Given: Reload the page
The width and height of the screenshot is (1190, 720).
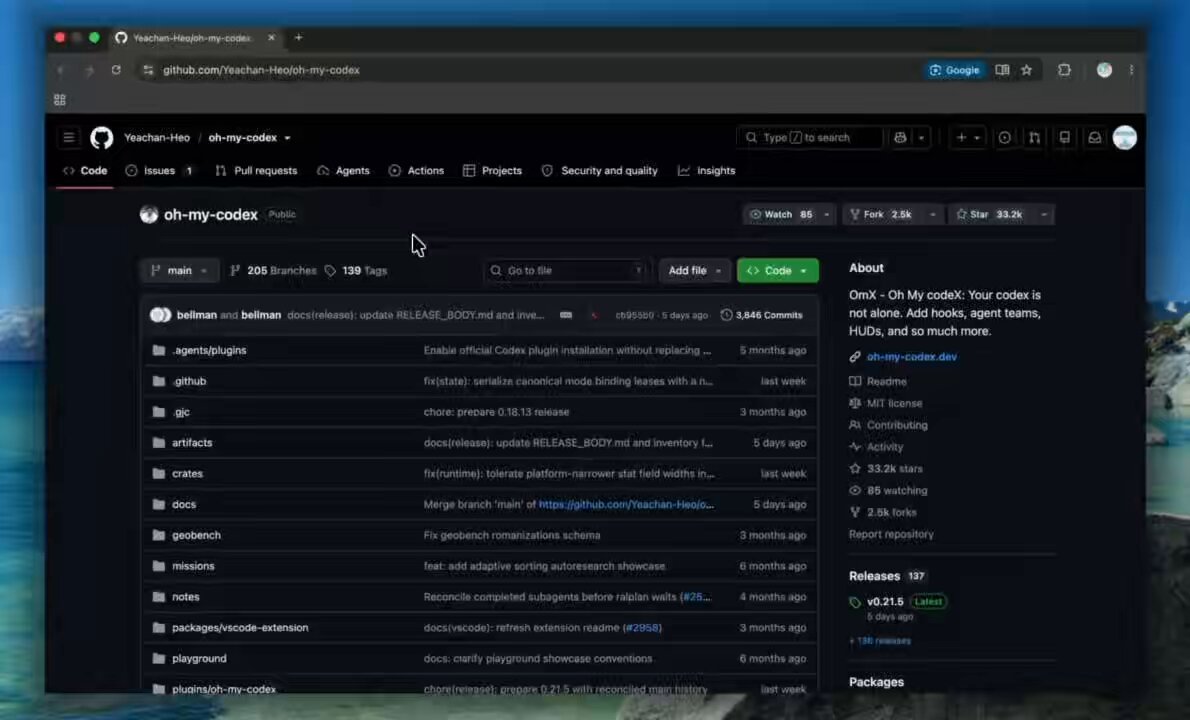Looking at the screenshot, I should tap(116, 70).
